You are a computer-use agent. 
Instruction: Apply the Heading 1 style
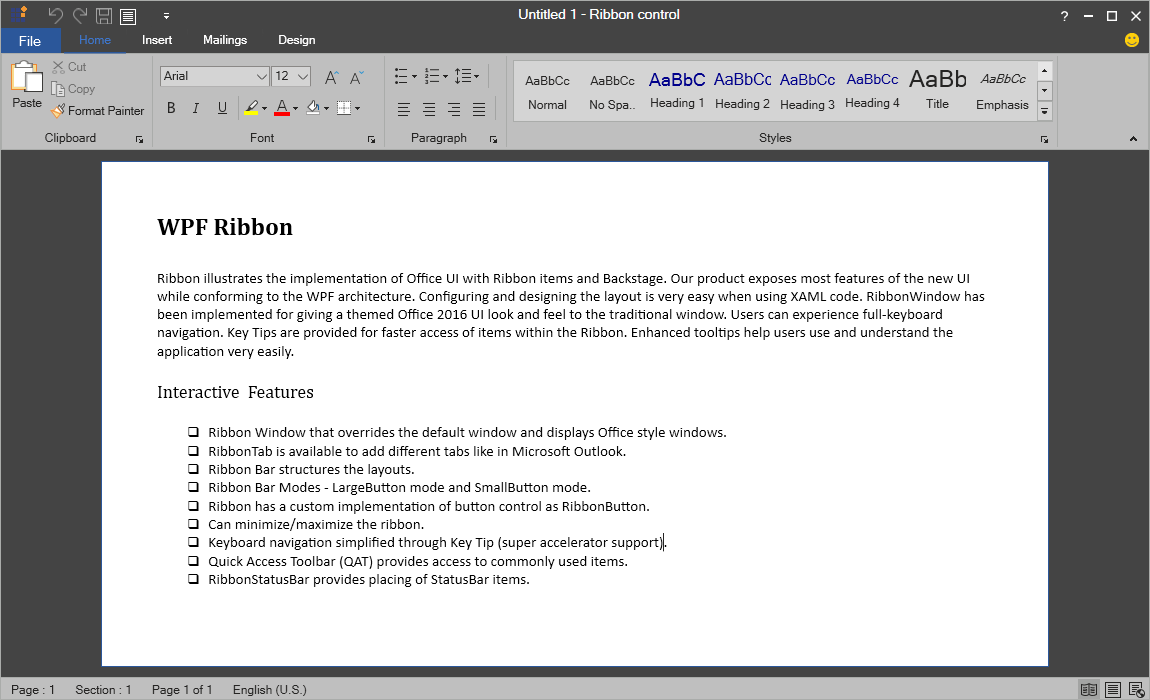[676, 88]
